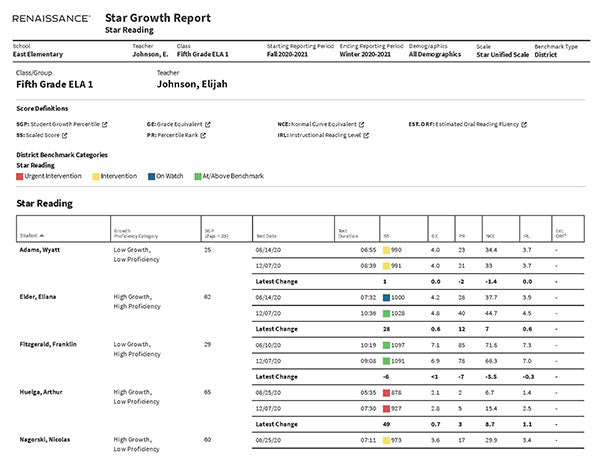Click the Growth Proficiency Category column header
This screenshot has width=600, height=464.
pyautogui.click(x=136, y=234)
